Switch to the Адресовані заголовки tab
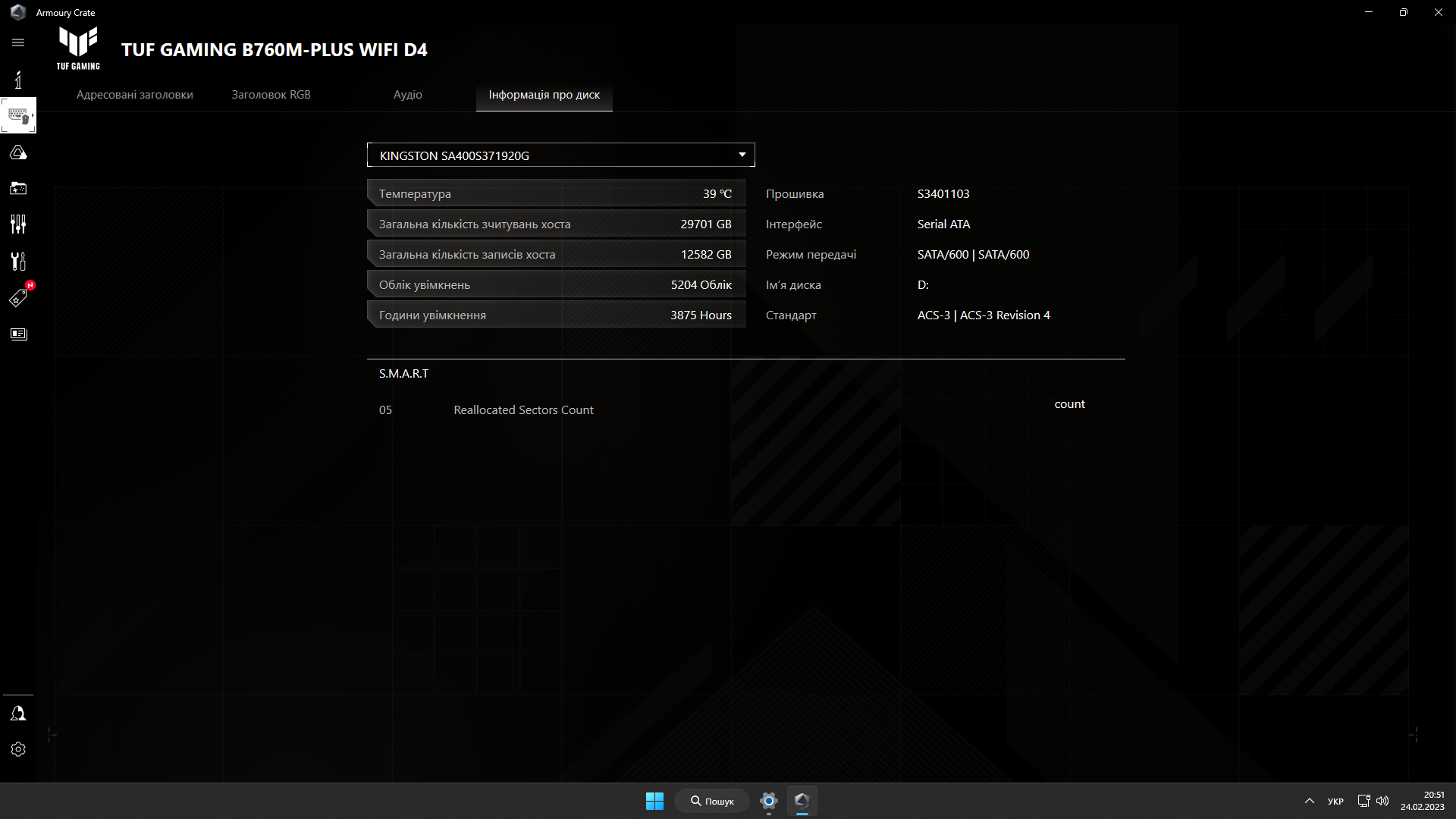 (x=134, y=95)
